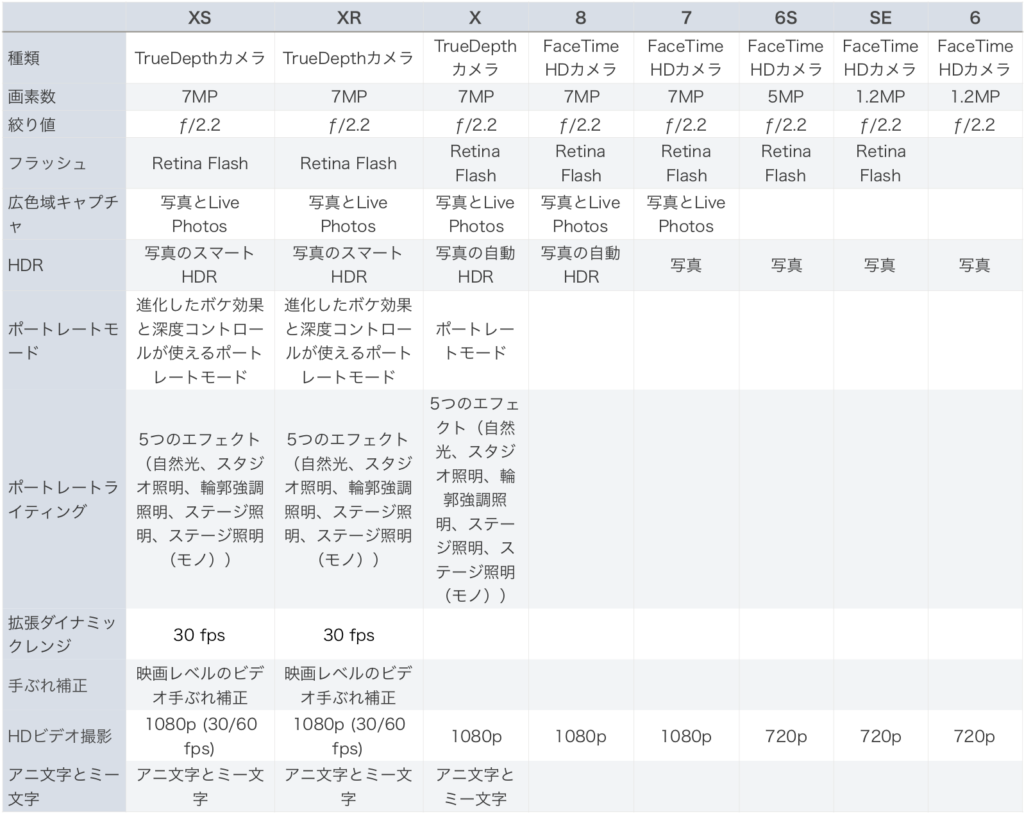Viewport: 1024px width, 814px height.
Task: Click アニ文字とミー文字 cell for X
Action: point(475,787)
